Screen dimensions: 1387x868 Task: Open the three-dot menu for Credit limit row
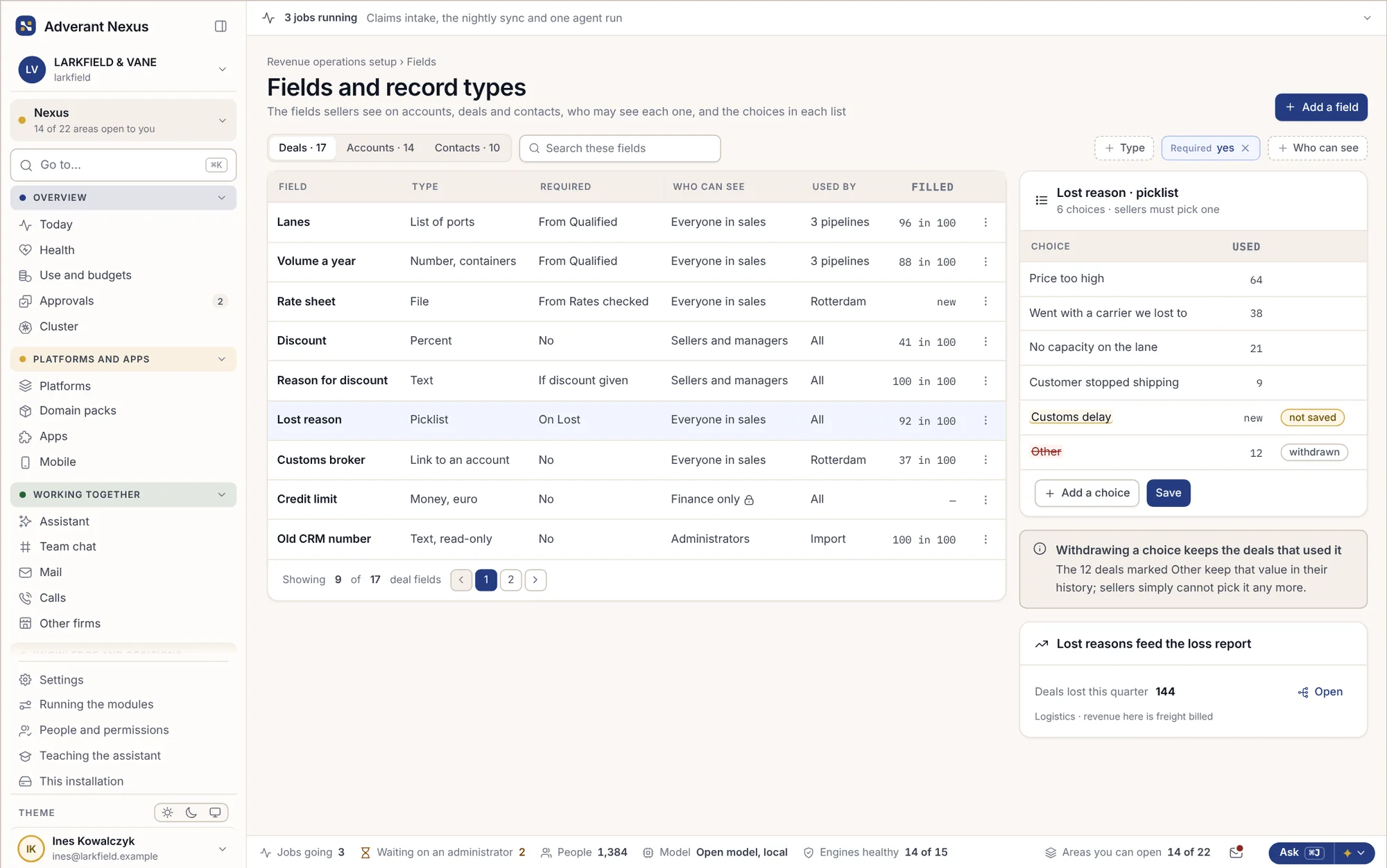click(x=985, y=500)
